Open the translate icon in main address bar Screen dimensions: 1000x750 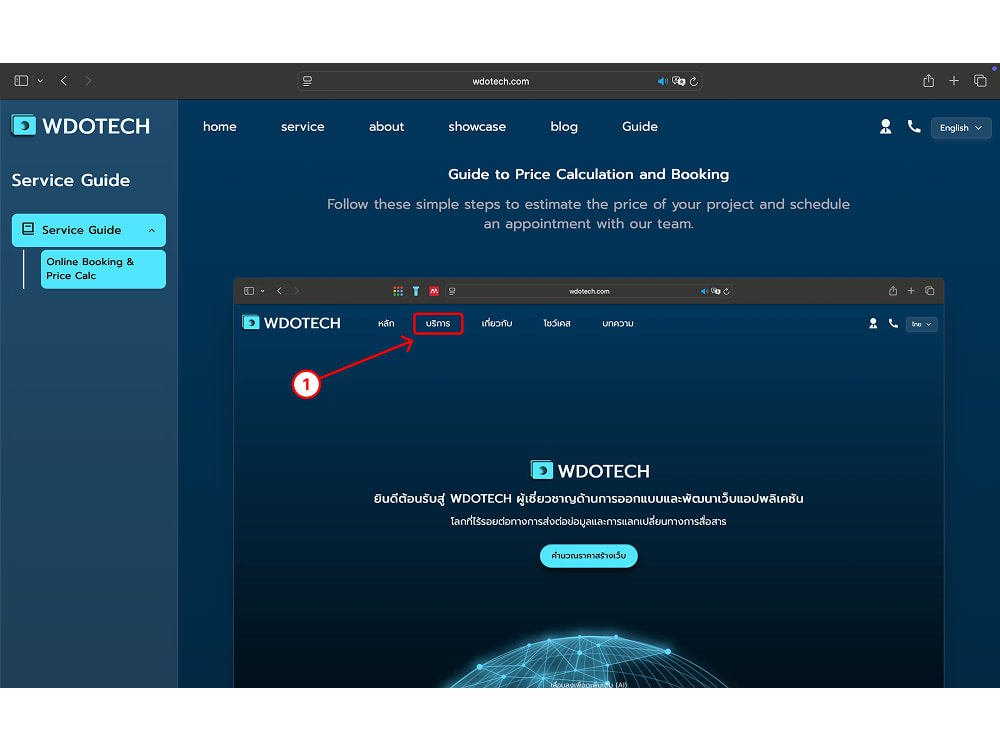[679, 81]
